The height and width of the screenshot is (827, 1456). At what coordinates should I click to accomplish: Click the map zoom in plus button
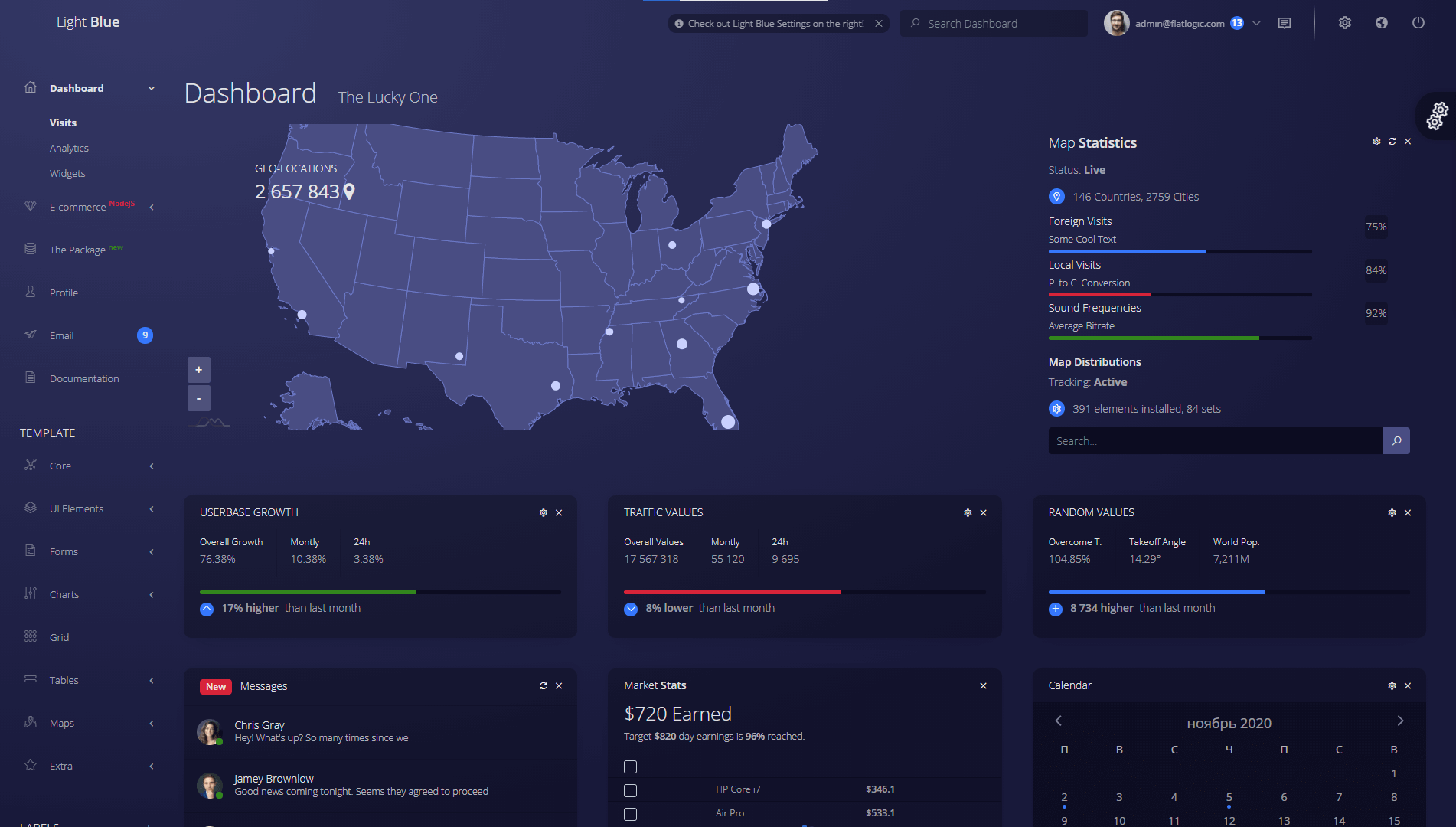point(198,370)
